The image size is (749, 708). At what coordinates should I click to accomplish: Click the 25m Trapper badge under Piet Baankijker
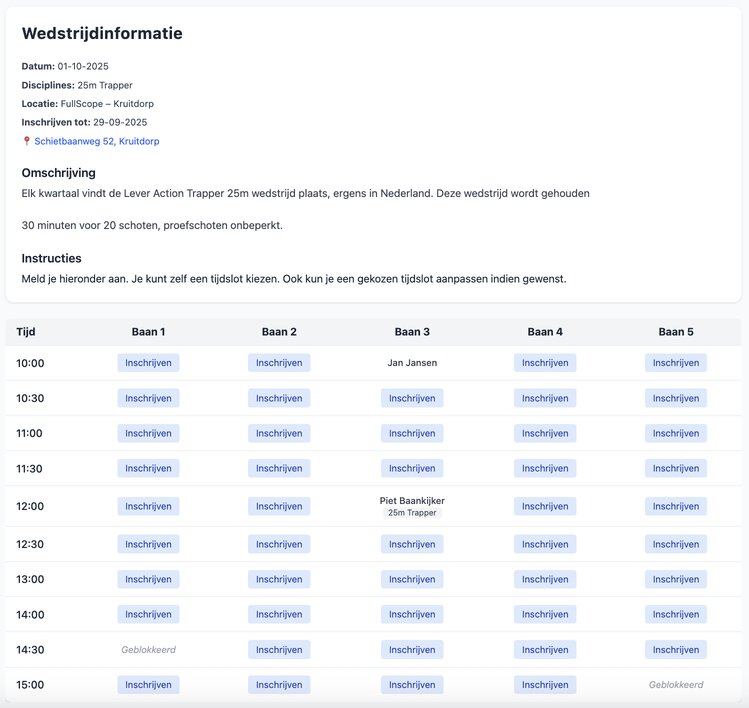point(412,513)
